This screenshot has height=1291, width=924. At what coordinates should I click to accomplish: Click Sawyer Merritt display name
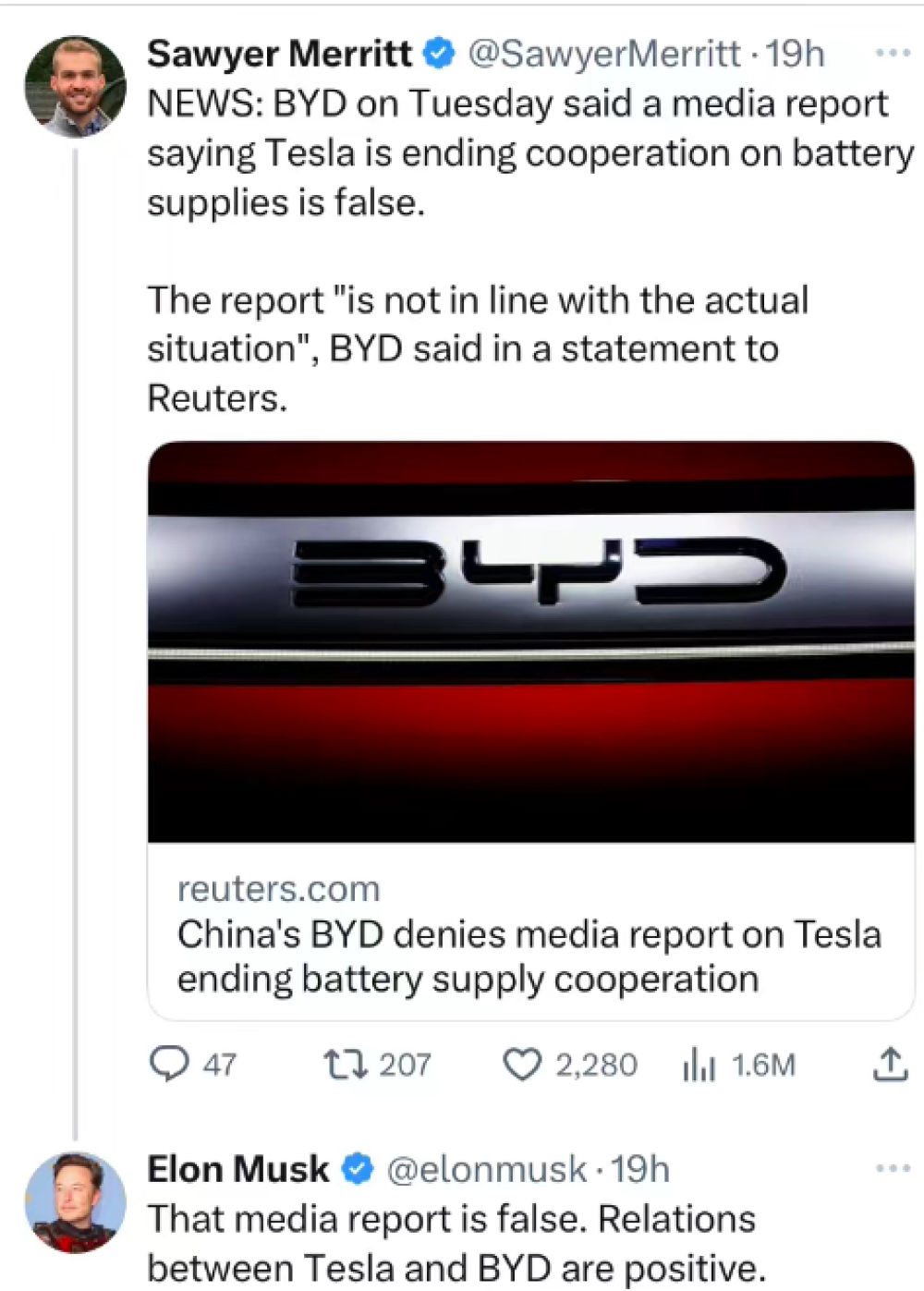coord(280,54)
